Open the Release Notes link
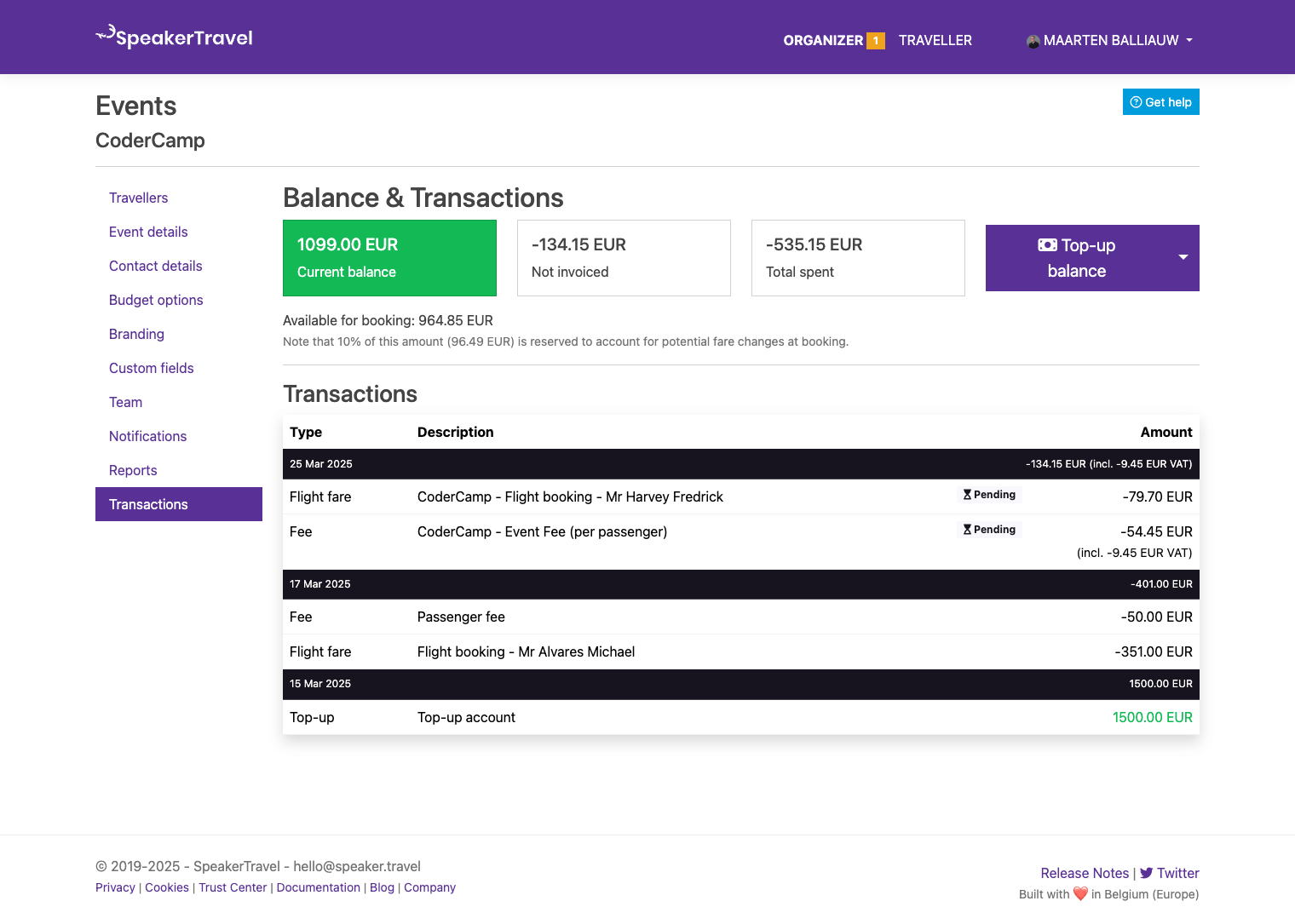Viewport: 1295px width, 924px height. tap(1084, 873)
